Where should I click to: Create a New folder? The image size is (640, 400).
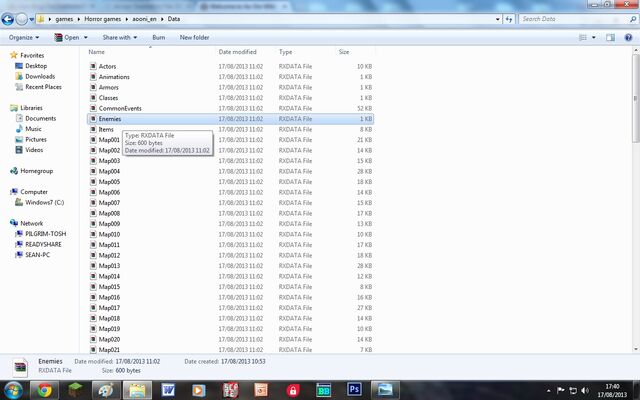[194, 38]
